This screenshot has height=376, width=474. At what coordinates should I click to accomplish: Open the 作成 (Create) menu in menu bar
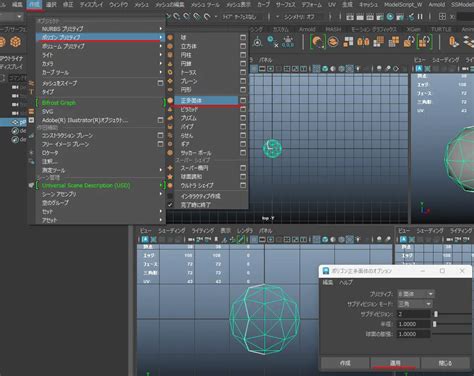pos(34,5)
